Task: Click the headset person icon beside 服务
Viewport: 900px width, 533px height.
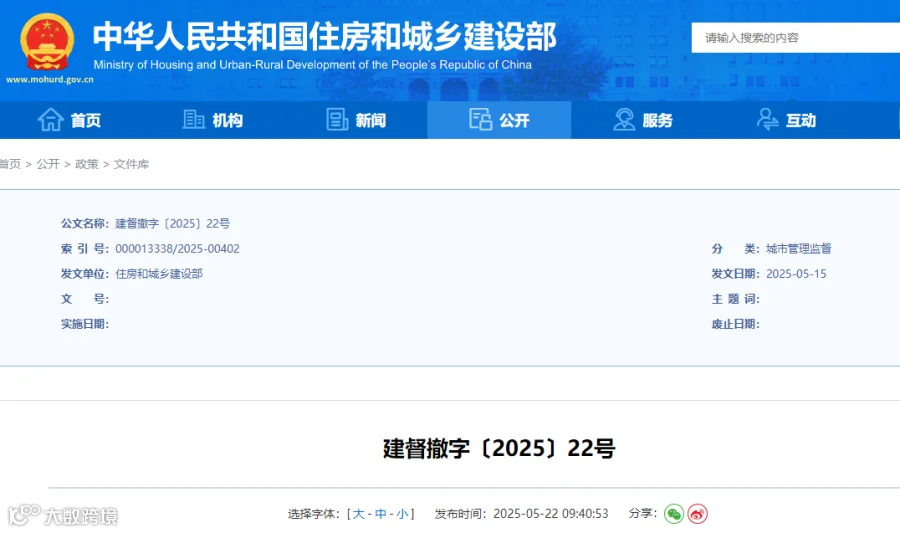Action: (624, 119)
